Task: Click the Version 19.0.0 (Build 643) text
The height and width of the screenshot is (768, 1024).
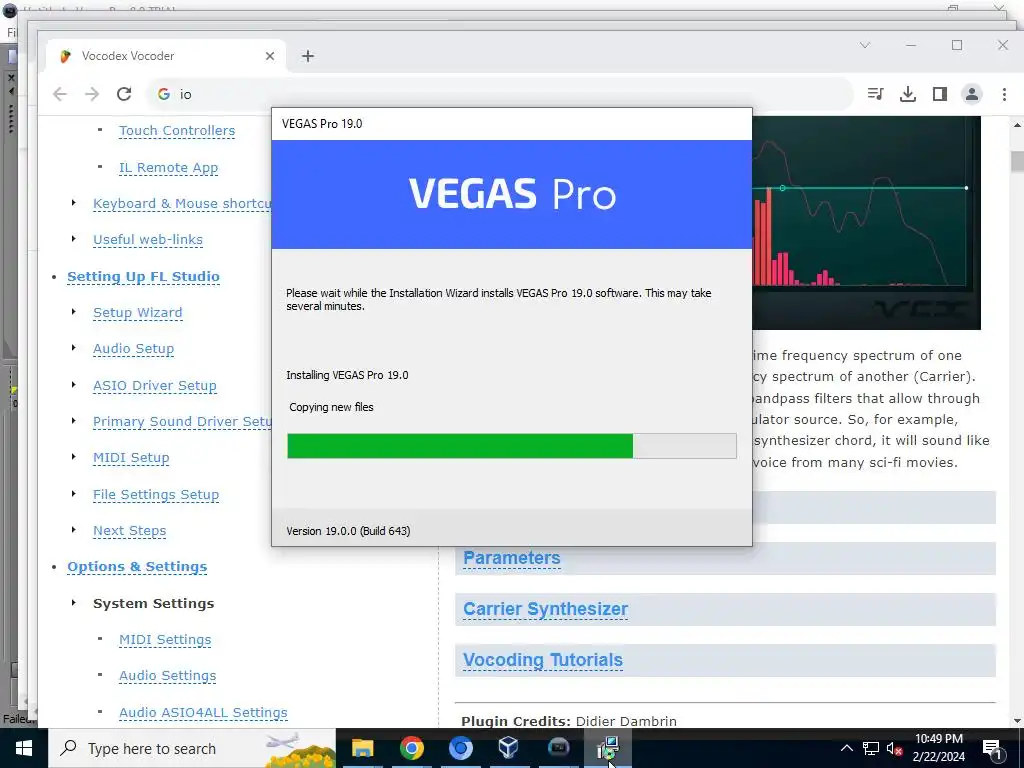Action: (348, 531)
